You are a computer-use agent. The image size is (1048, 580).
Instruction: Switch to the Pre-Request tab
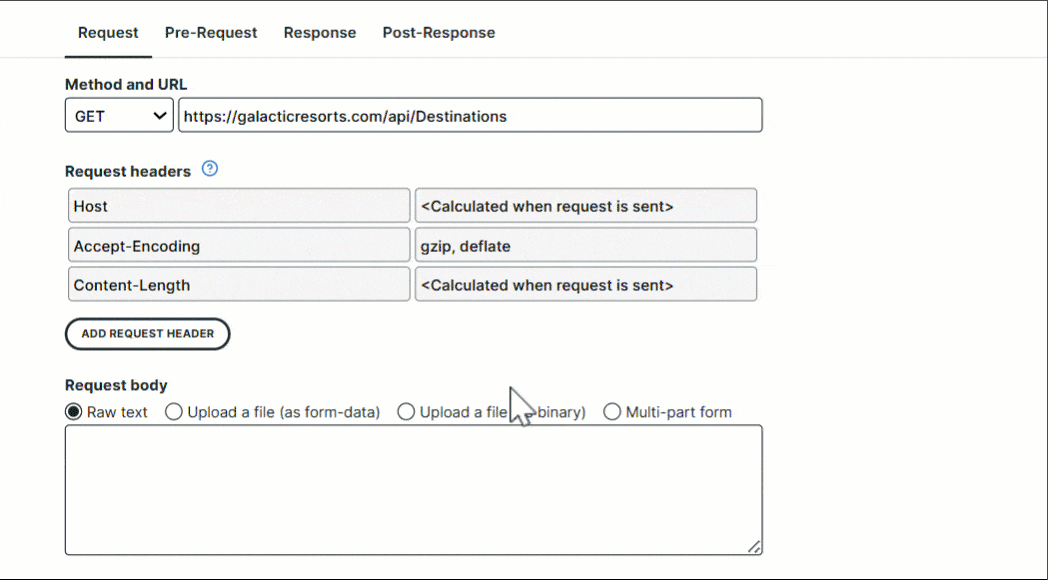tap(211, 33)
